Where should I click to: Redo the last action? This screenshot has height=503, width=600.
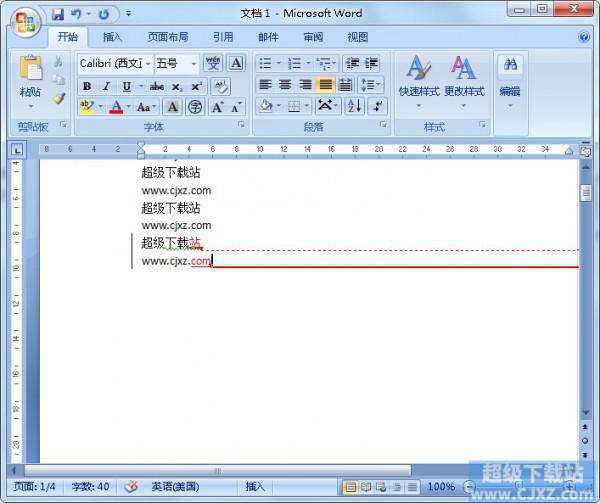pyautogui.click(x=104, y=15)
